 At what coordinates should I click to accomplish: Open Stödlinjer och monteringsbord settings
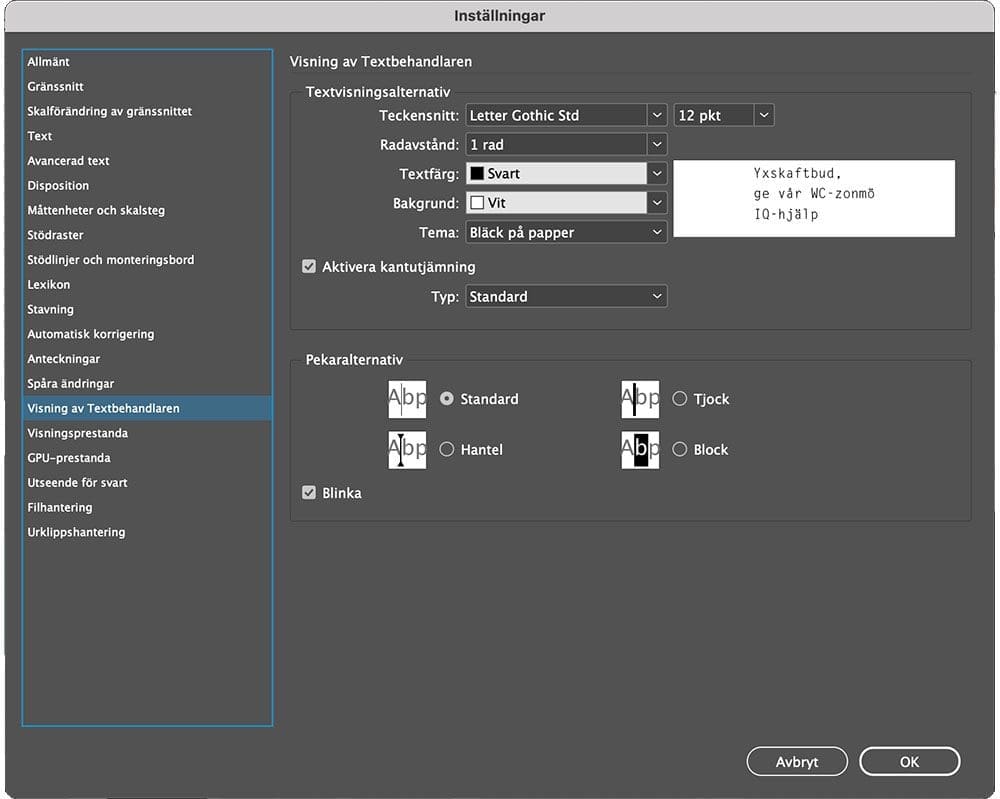tap(147, 260)
